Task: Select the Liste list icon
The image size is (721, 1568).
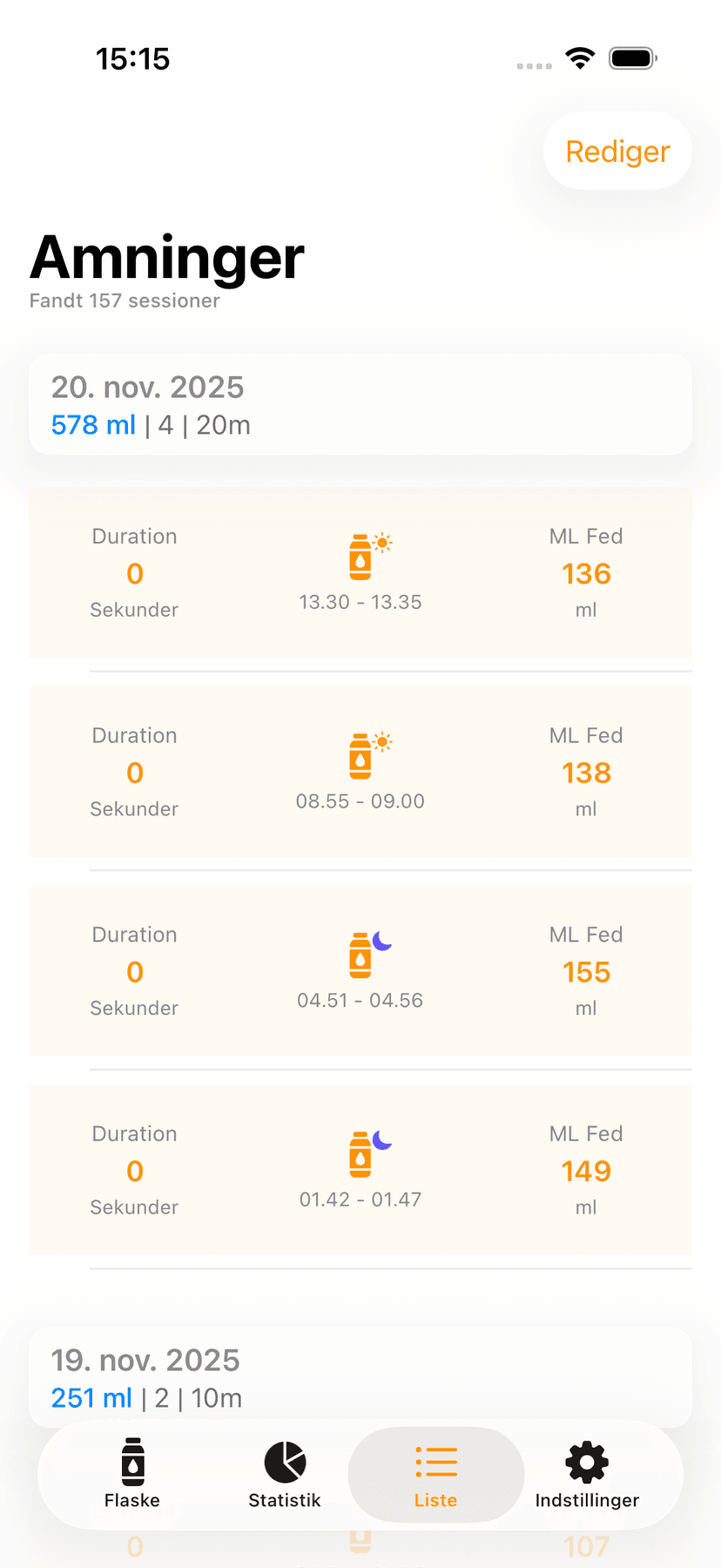Action: pos(436,1462)
